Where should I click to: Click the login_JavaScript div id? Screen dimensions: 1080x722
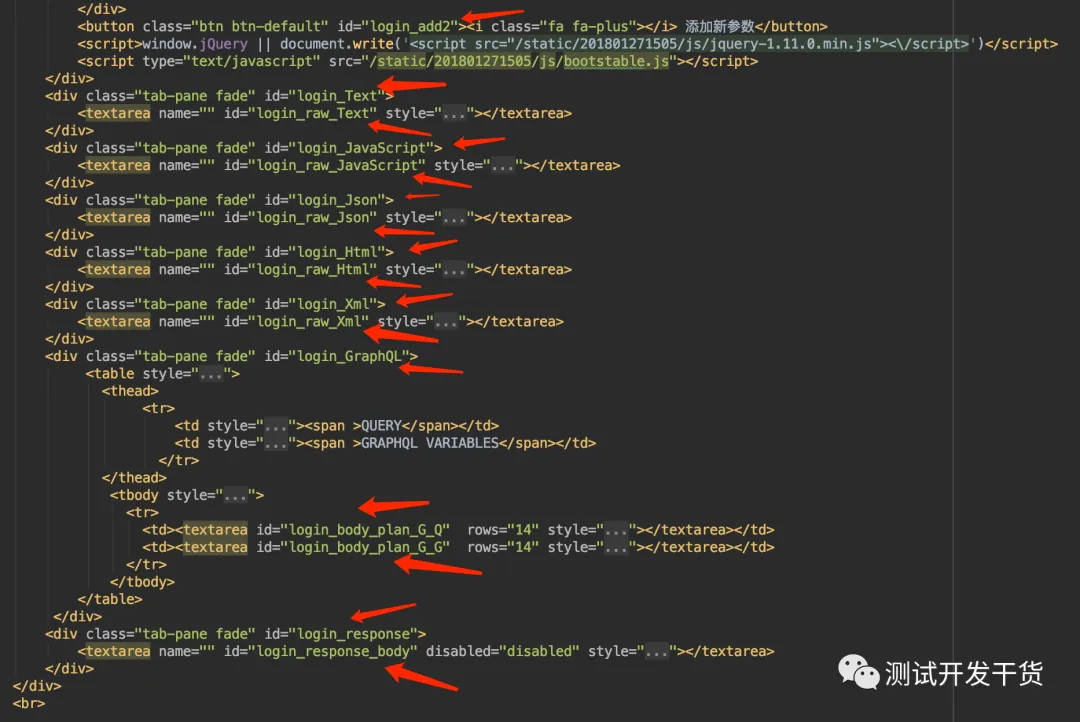coord(362,148)
